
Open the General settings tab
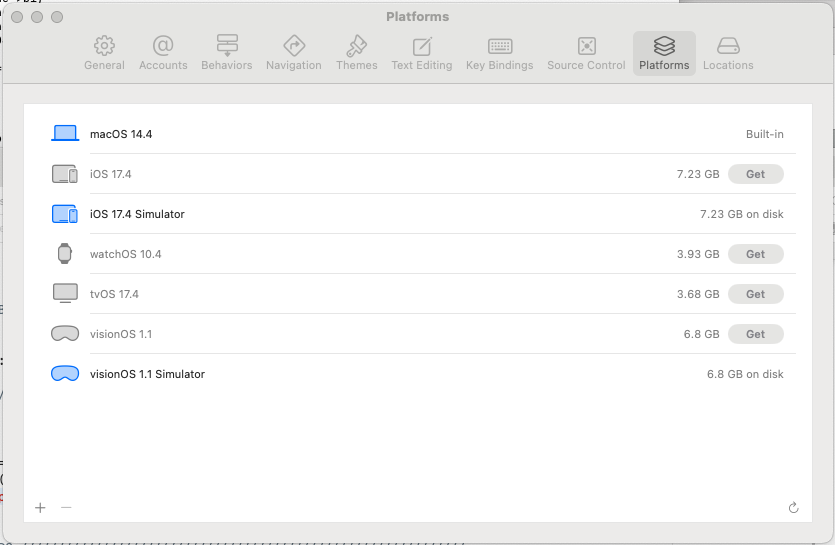[104, 53]
